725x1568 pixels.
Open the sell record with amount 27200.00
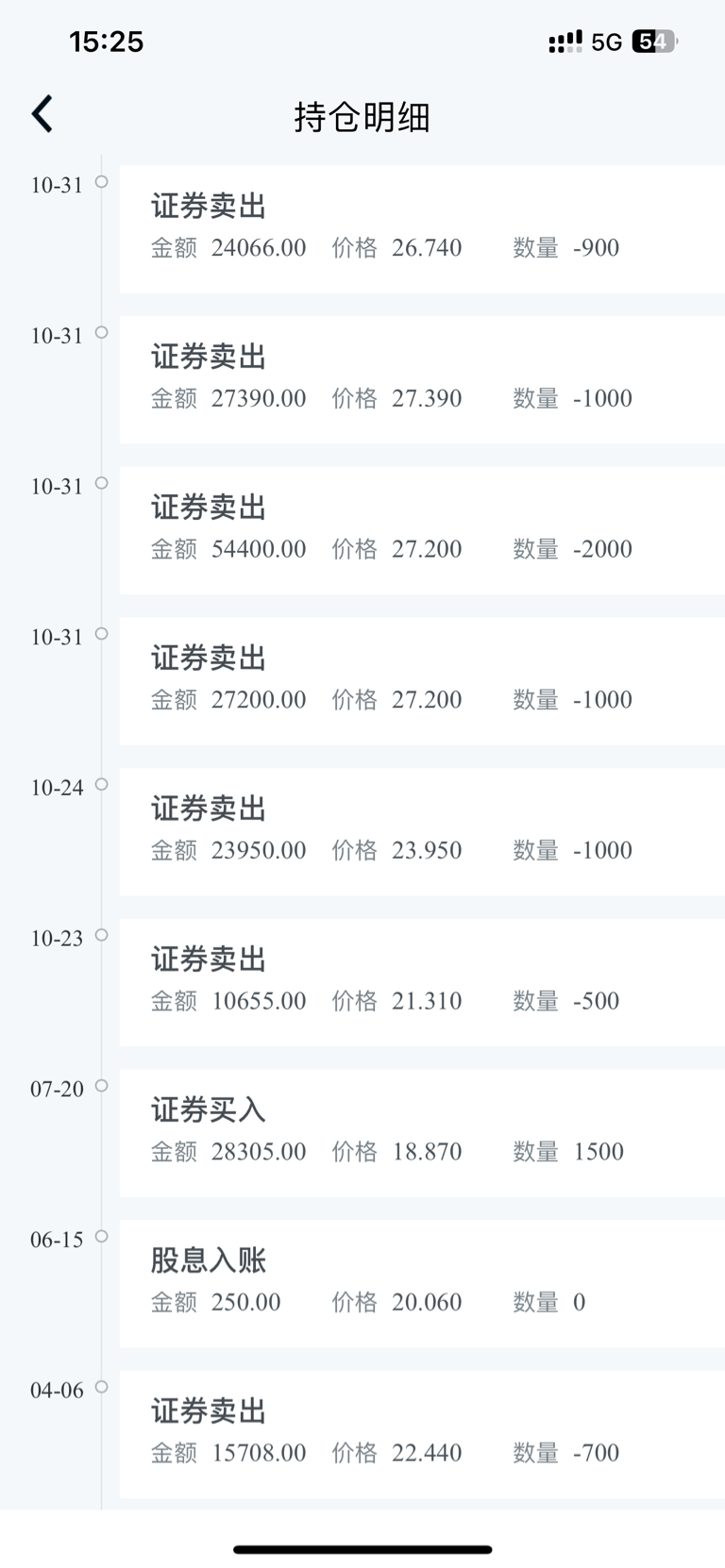[x=421, y=681]
